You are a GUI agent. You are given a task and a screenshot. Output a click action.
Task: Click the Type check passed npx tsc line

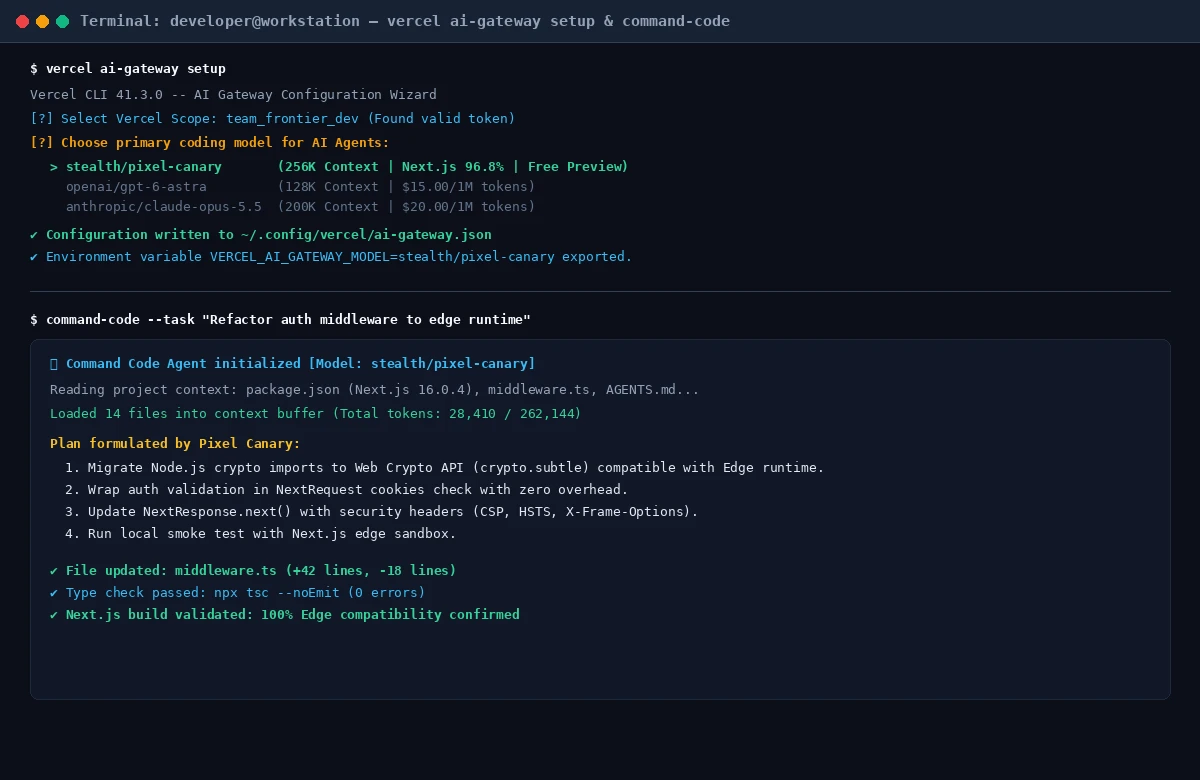point(238,593)
